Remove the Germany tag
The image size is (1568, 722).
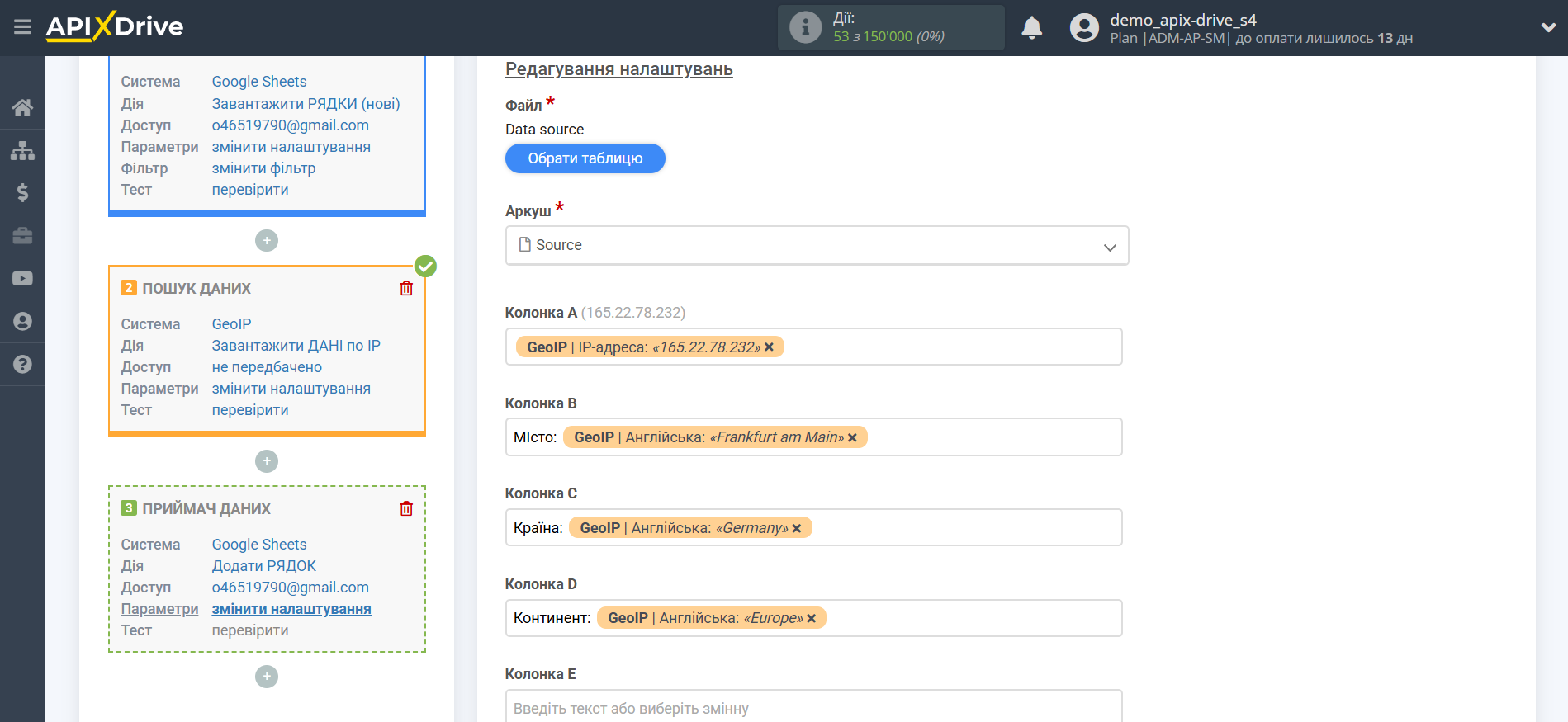point(797,529)
